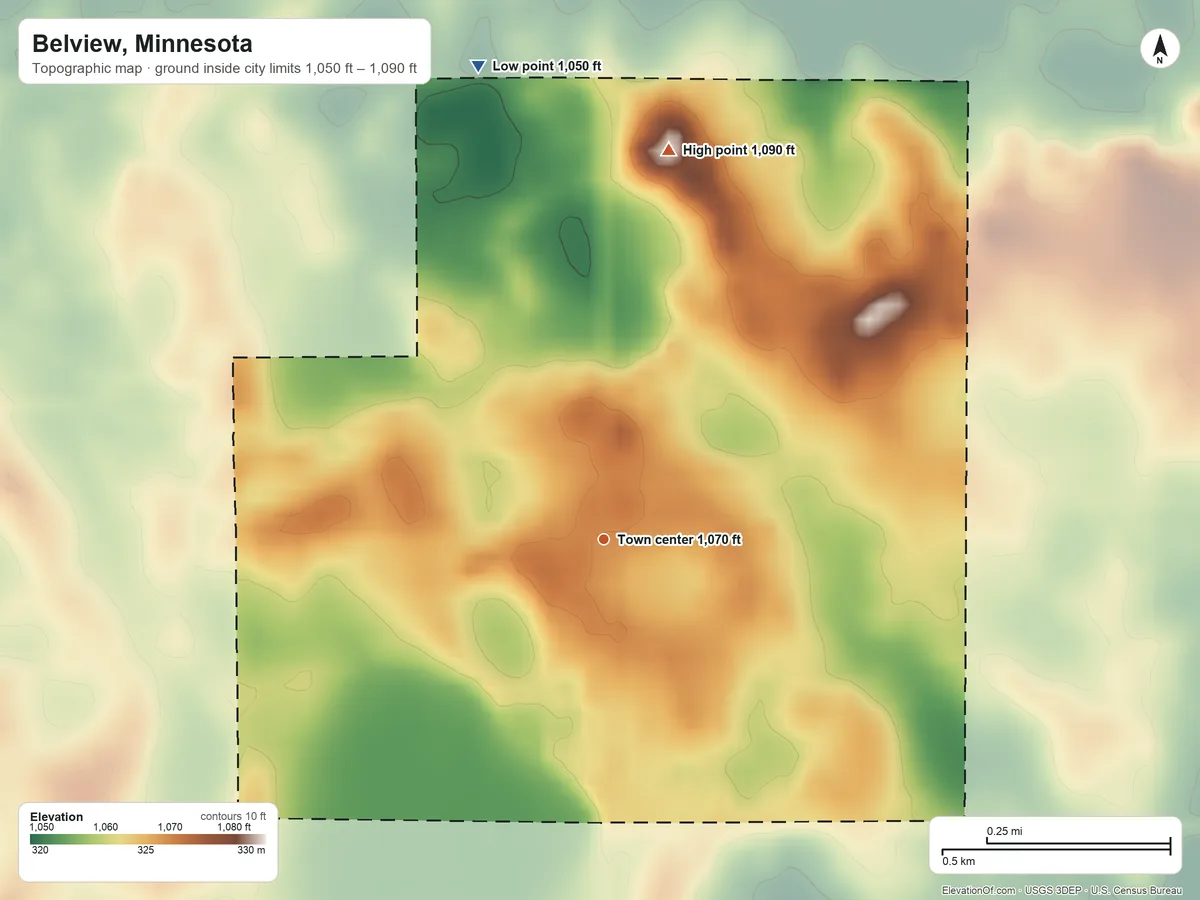Click the '1,080 ft' legend tick label
The height and width of the screenshot is (900, 1200).
234,828
